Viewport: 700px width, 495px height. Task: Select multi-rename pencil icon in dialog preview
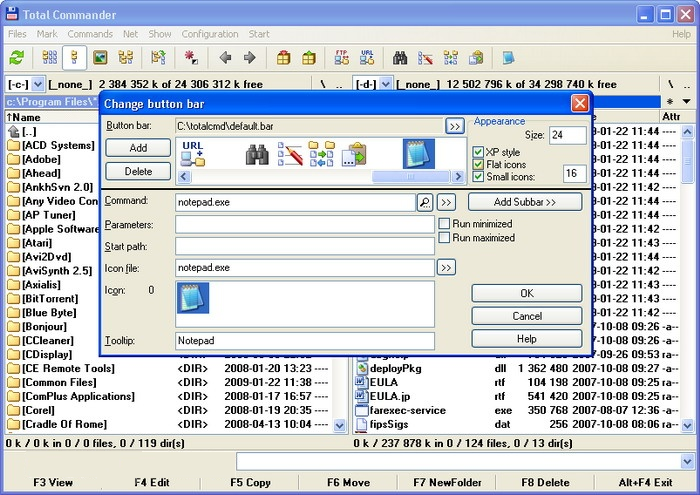(x=290, y=154)
